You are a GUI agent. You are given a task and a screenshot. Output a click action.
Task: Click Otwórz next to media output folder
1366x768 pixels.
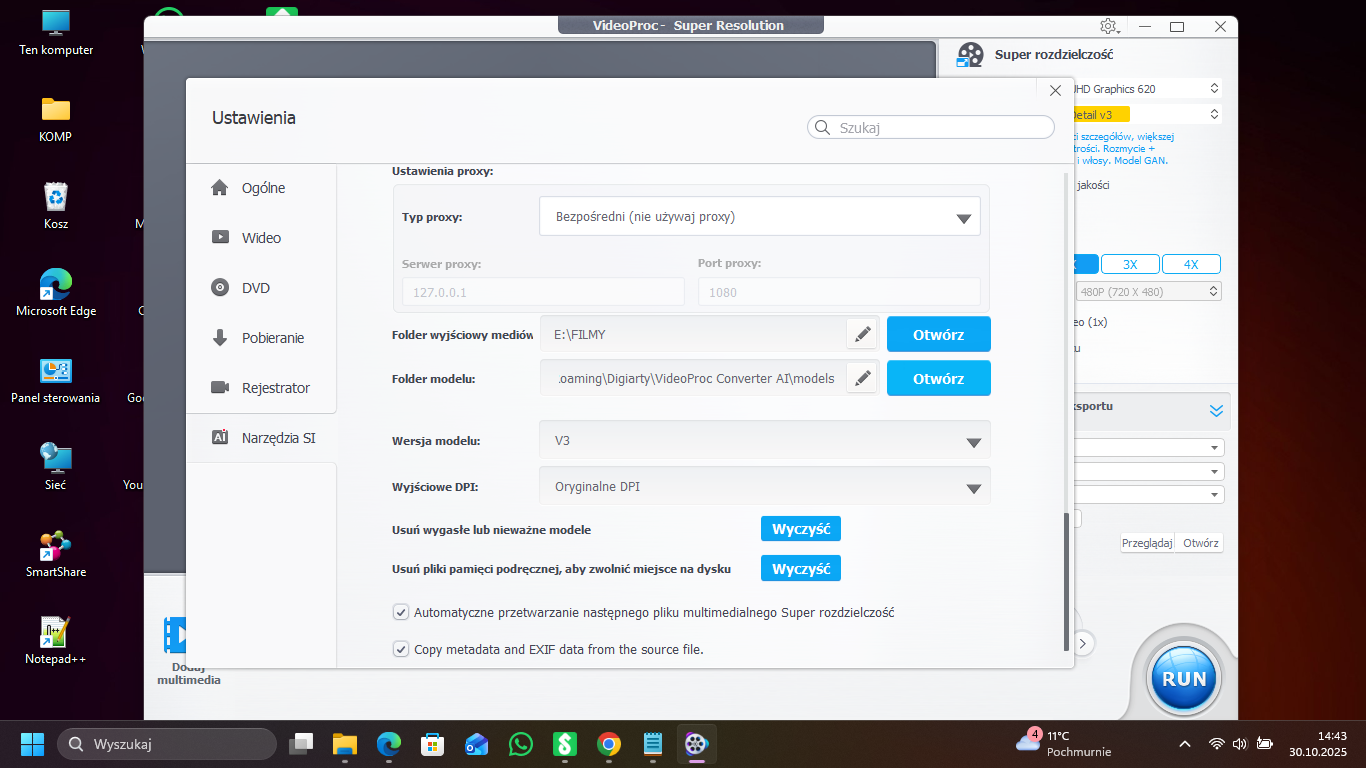point(938,335)
